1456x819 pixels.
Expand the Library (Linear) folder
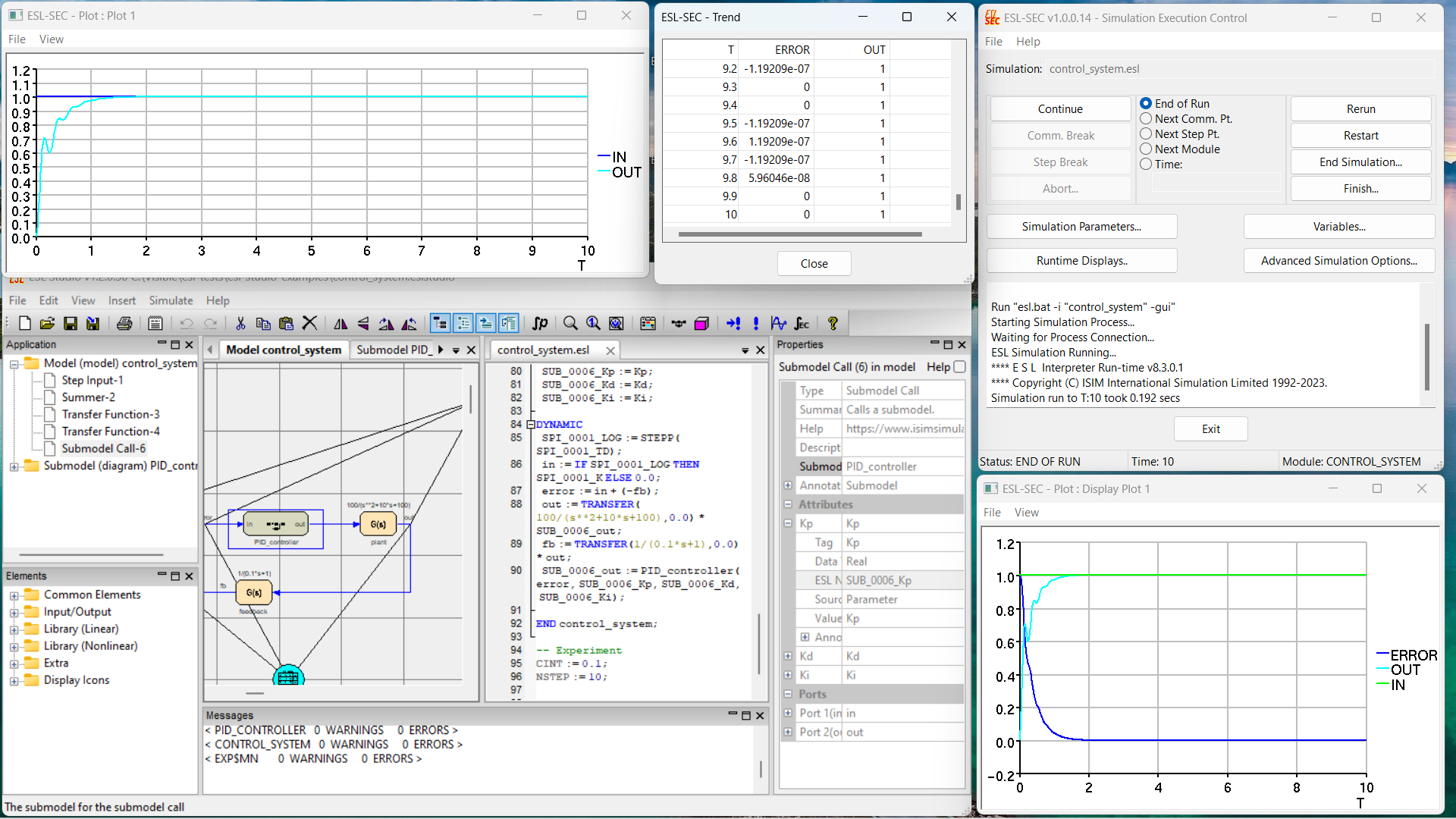pyautogui.click(x=14, y=629)
